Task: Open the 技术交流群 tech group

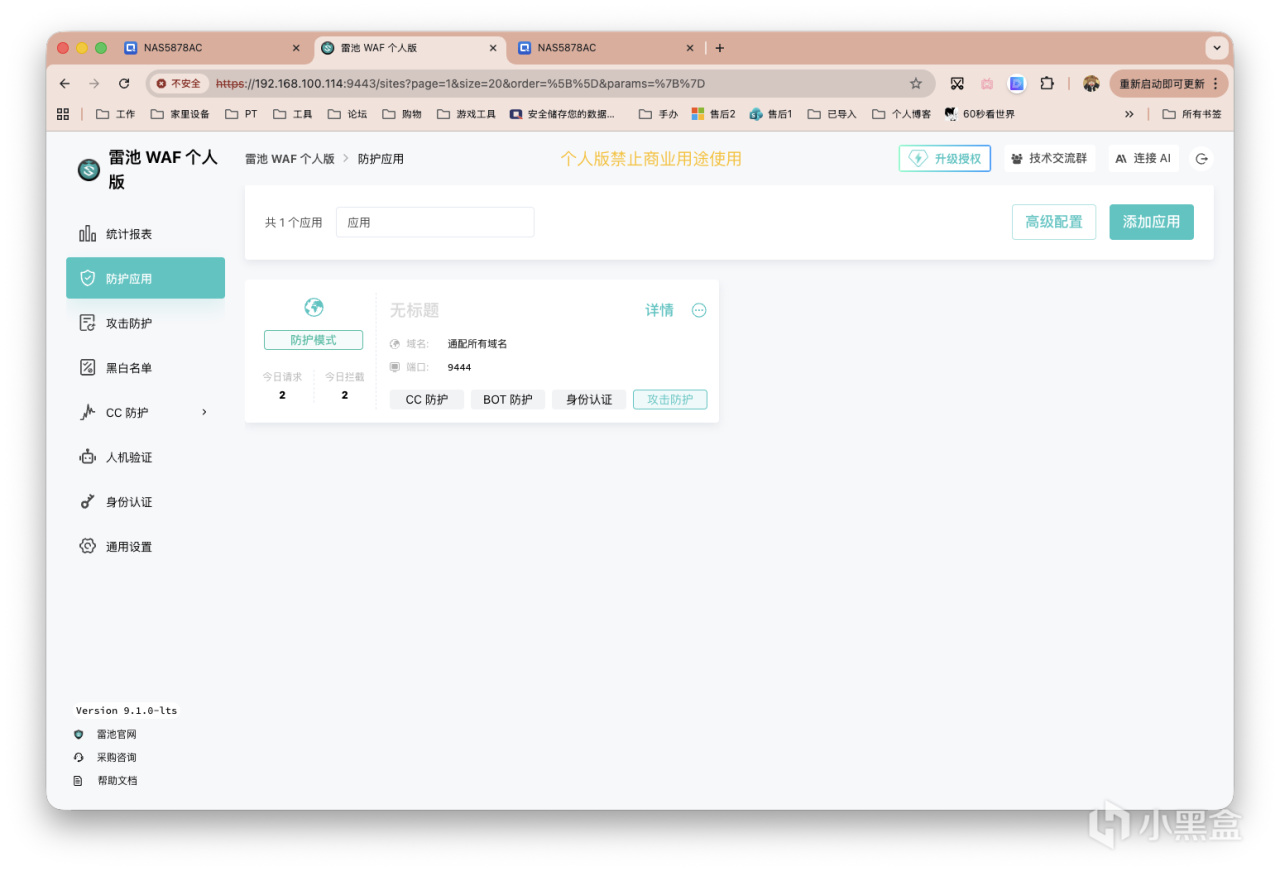Action: click(1050, 158)
